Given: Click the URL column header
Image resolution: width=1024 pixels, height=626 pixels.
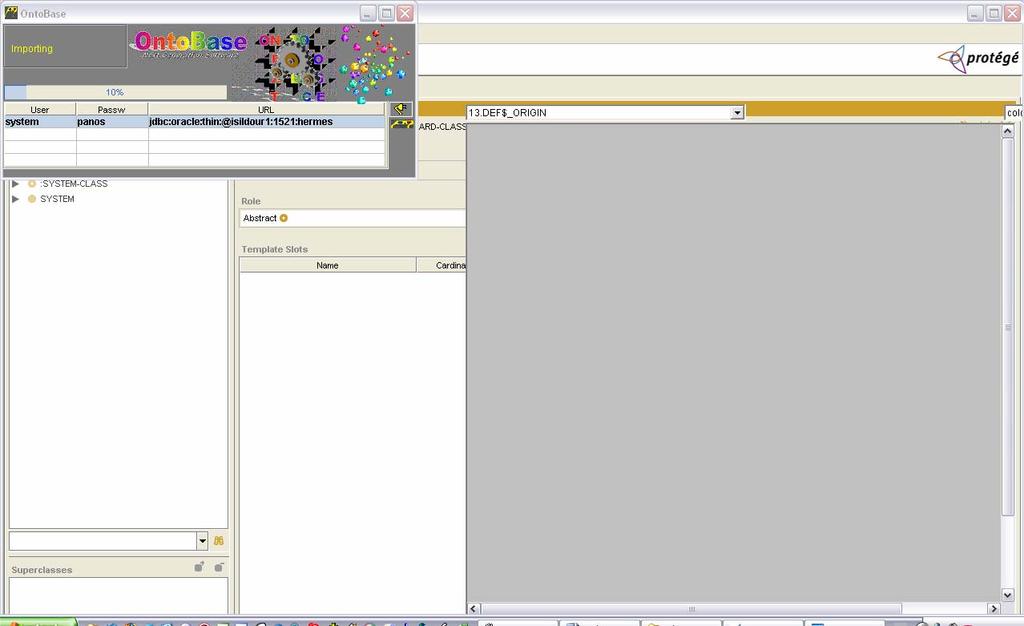Looking at the screenshot, I should click(266, 110).
